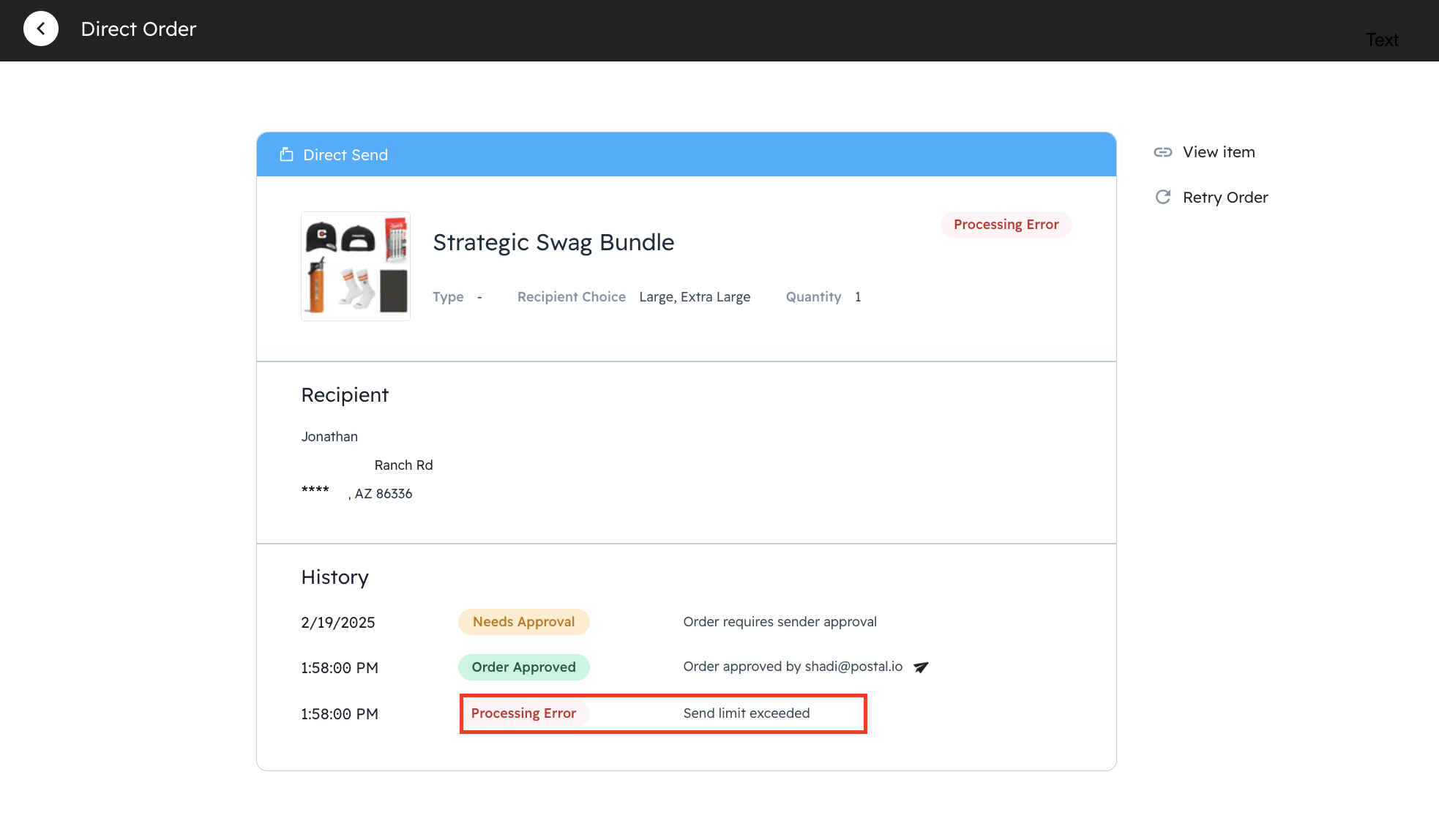Viewport: 1439px width, 840px height.
Task: Click the Recipient Choice label
Action: 571,297
